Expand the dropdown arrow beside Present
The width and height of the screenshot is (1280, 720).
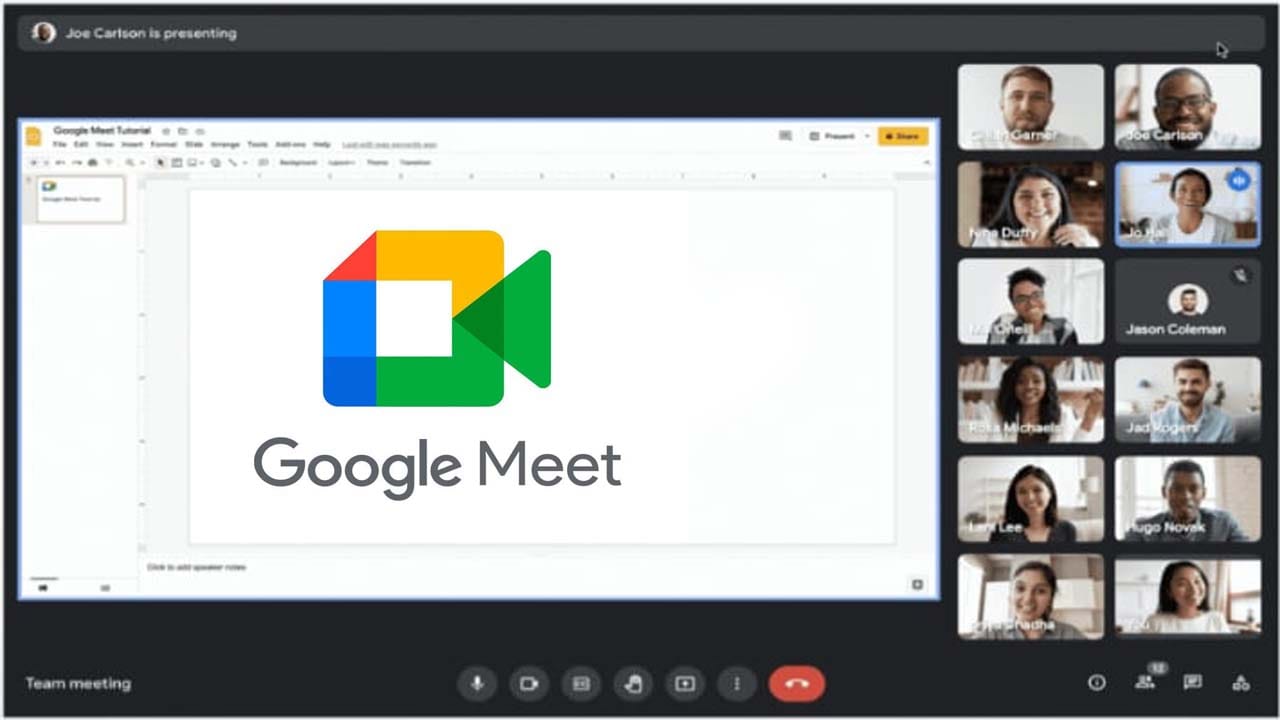click(x=868, y=136)
